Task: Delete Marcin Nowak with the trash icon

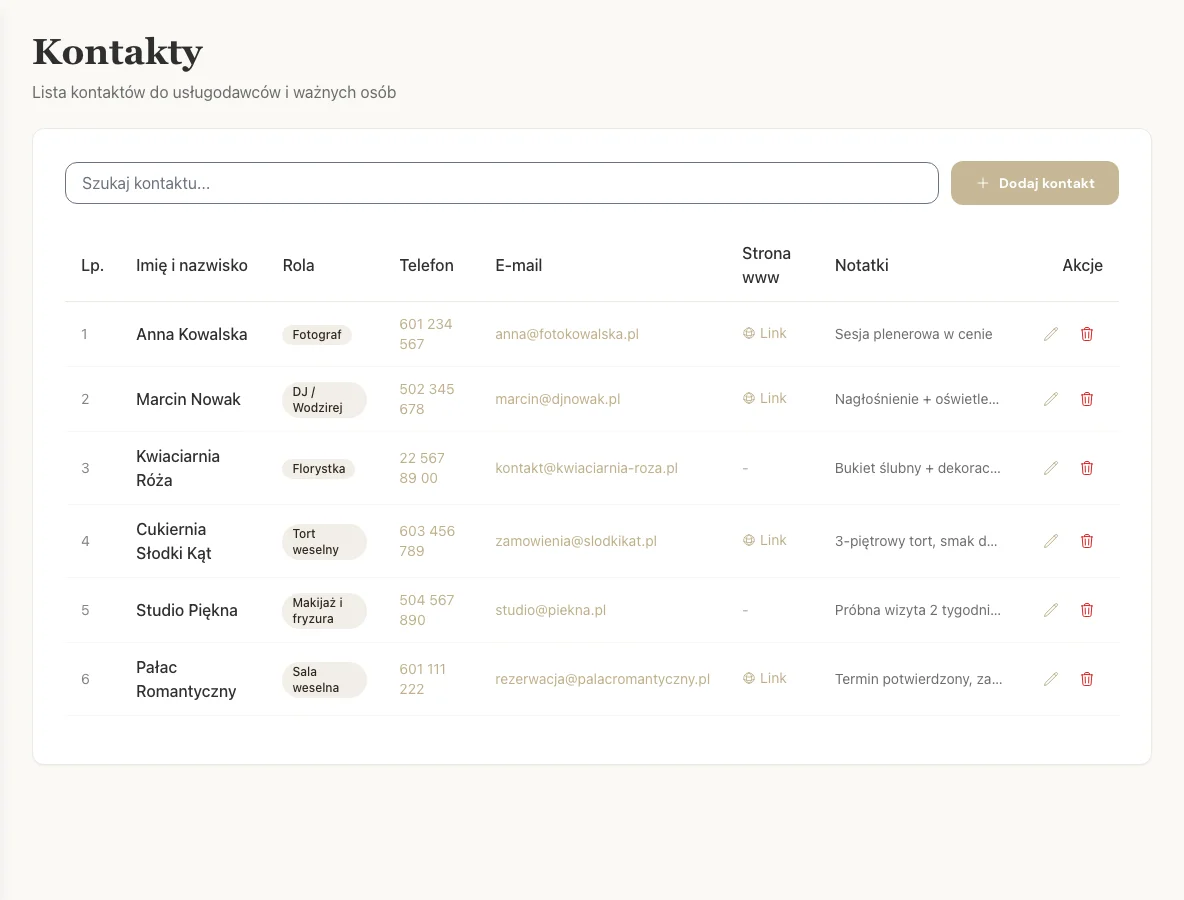Action: pos(1087,399)
